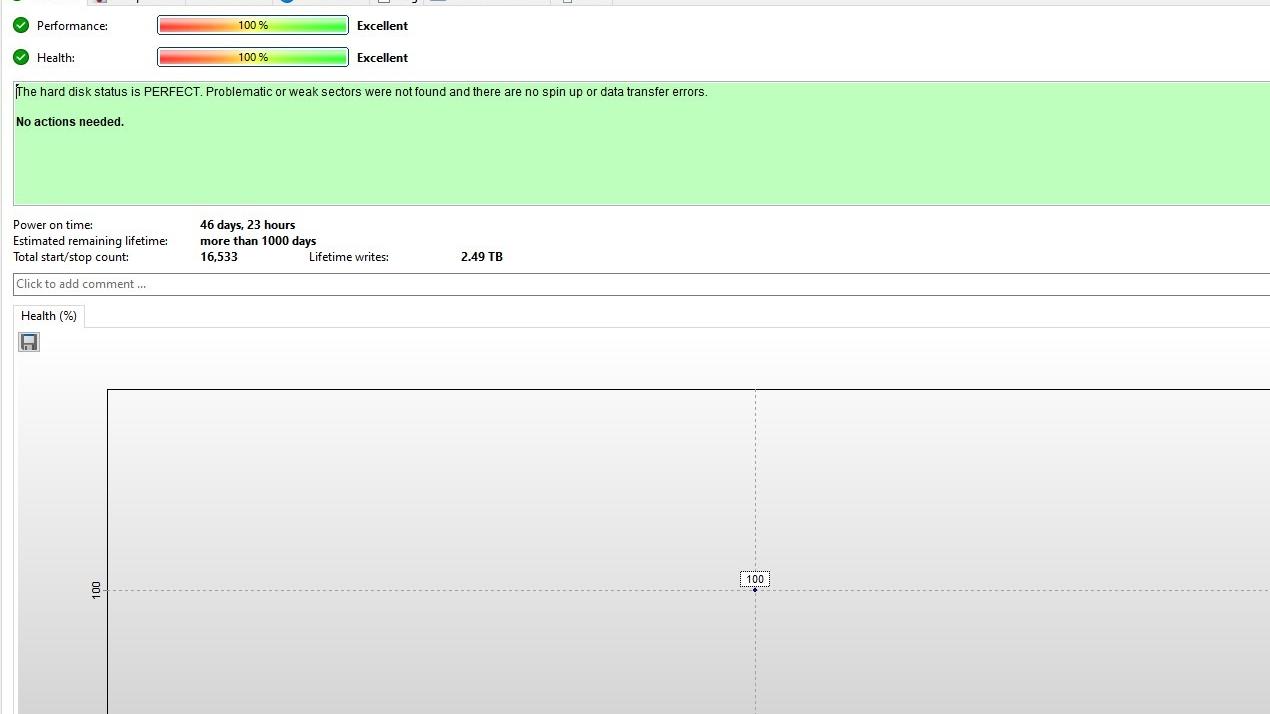The image size is (1270, 714).
Task: Click the green checkmark icon beside Health
Action: [x=21, y=57]
